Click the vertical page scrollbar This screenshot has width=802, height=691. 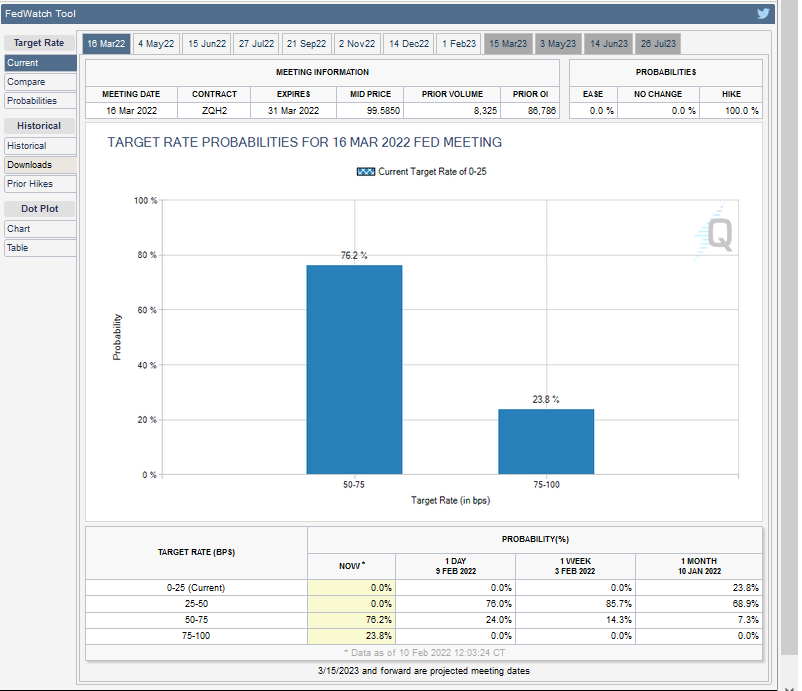(789, 327)
